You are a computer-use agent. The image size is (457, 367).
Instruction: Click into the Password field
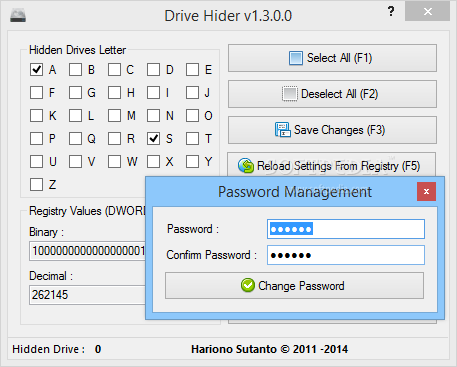[346, 229]
